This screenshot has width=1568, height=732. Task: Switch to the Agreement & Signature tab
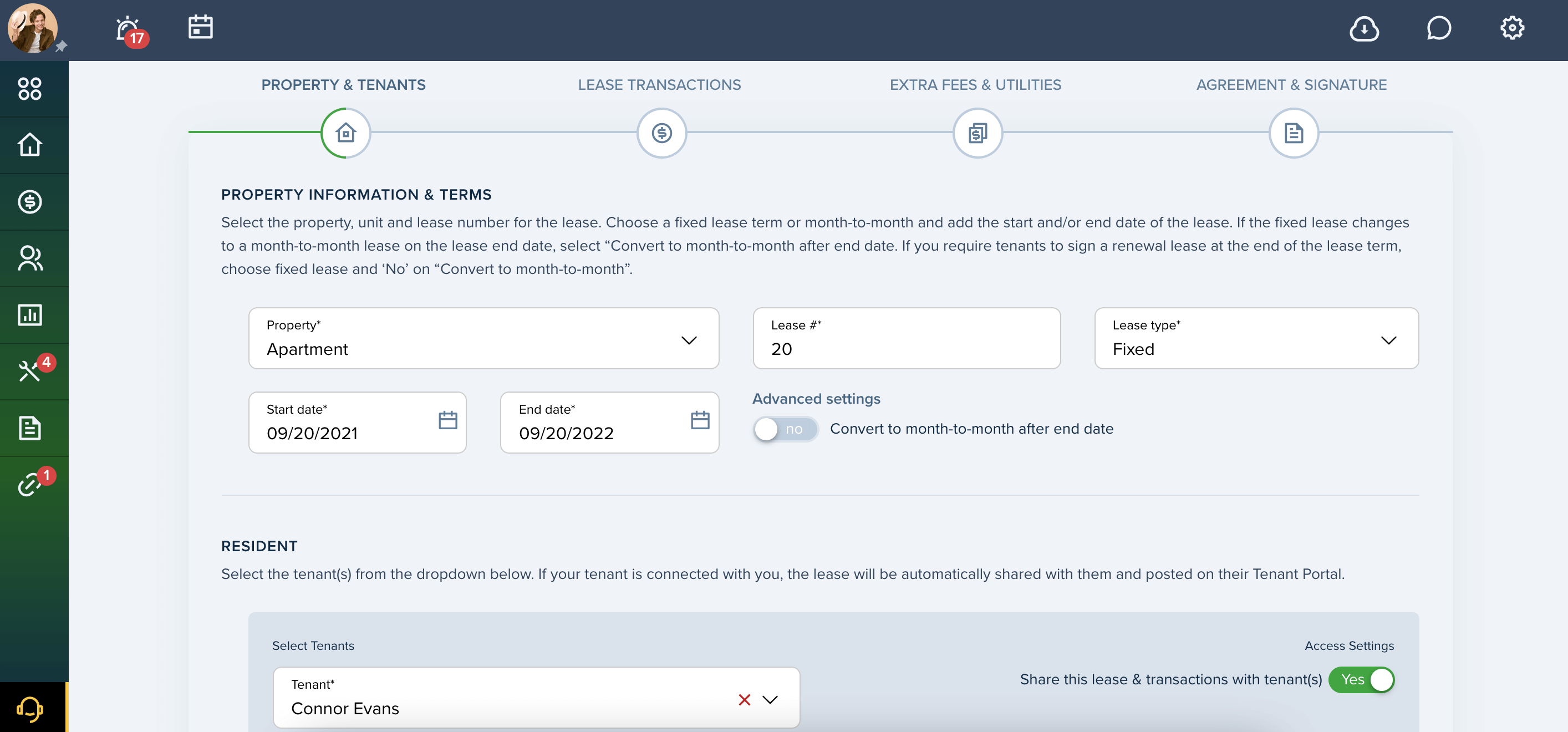(x=1291, y=85)
